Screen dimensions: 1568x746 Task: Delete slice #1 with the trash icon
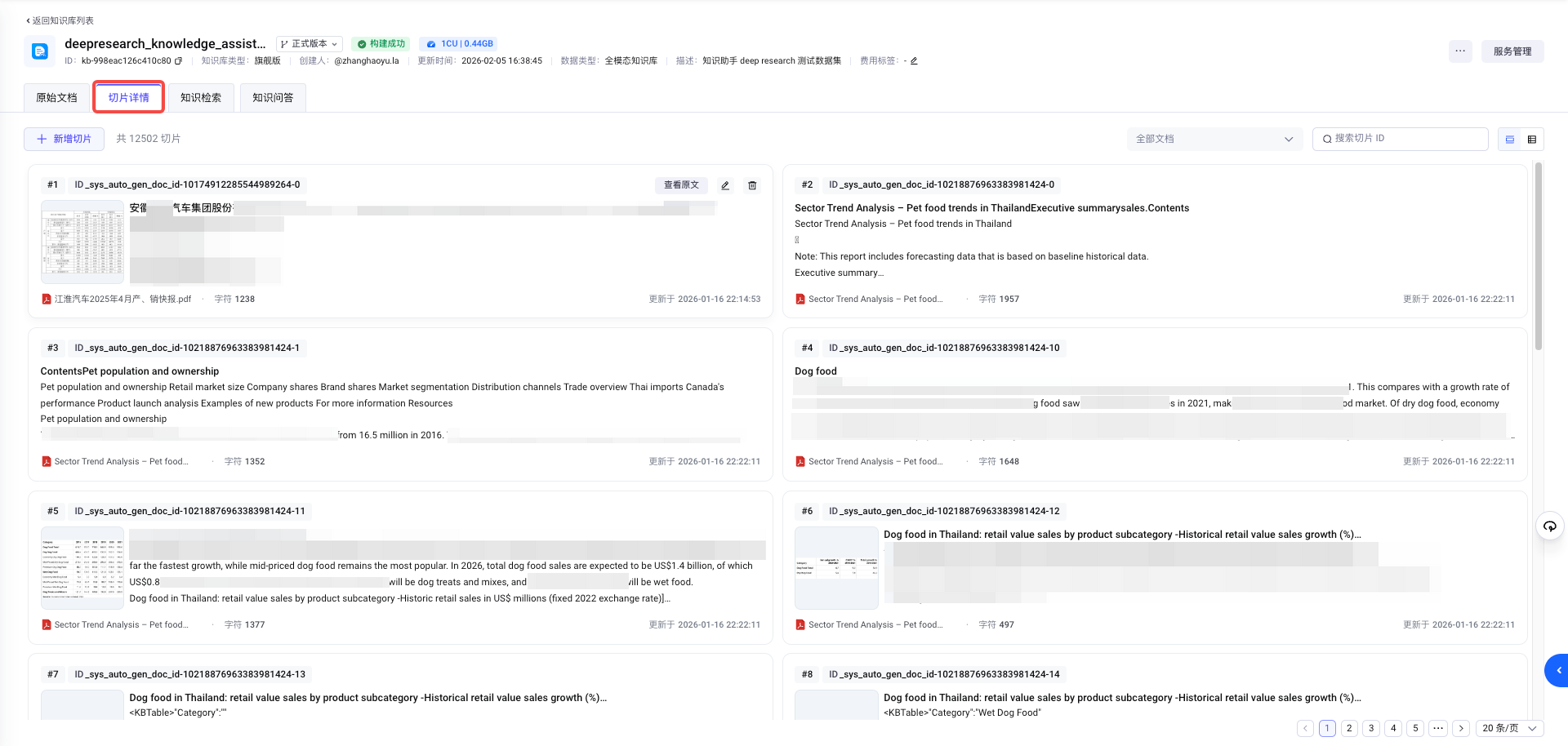[x=752, y=185]
